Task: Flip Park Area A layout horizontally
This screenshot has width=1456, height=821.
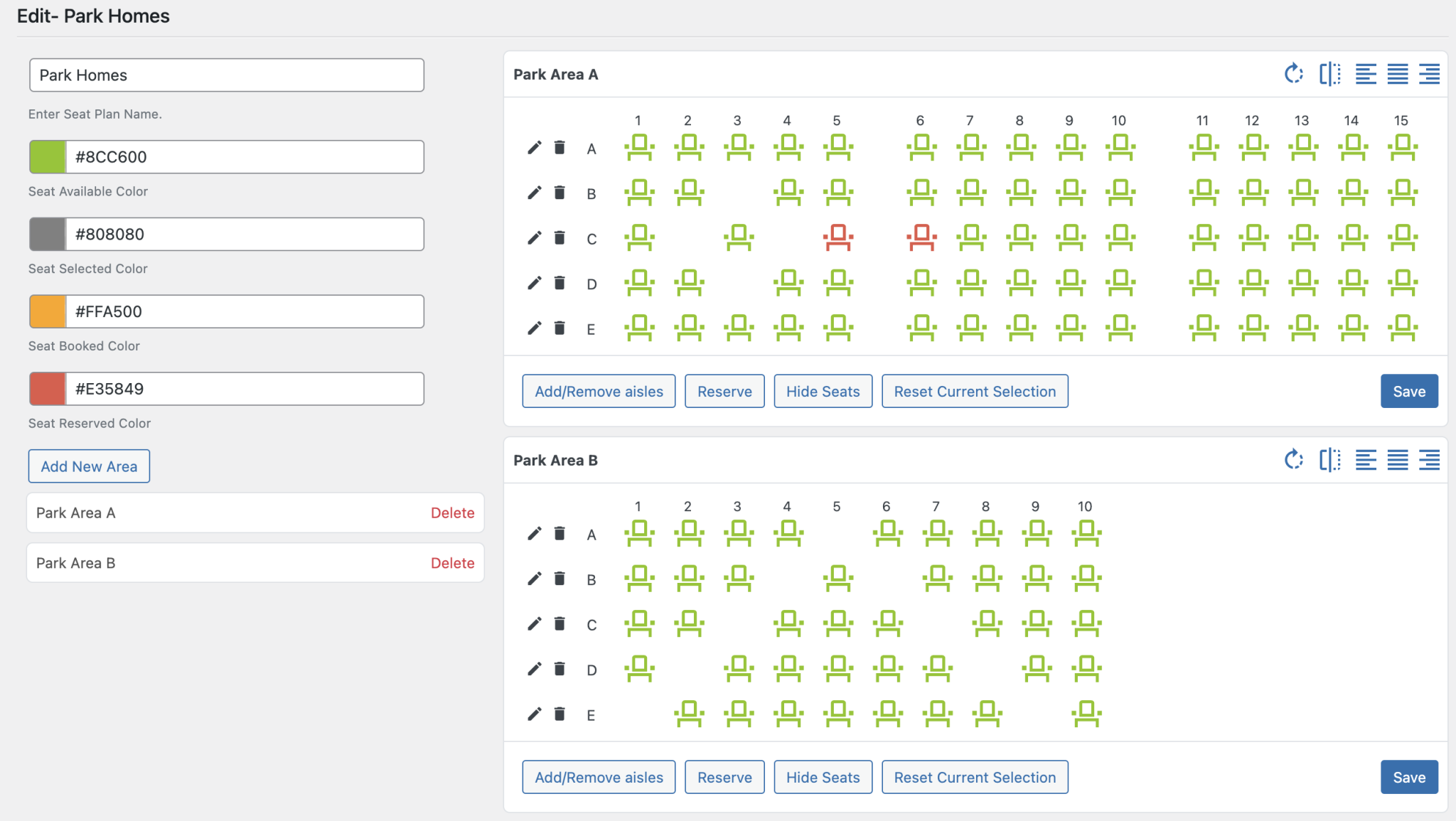Action: pos(1329,73)
